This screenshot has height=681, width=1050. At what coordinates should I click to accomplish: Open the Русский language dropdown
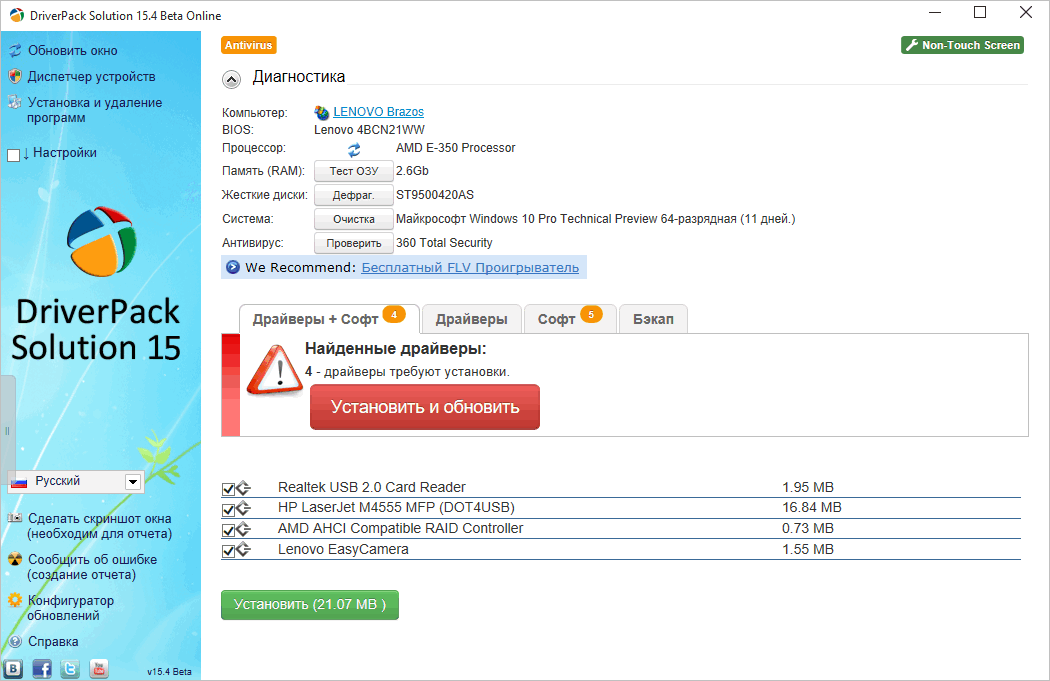pos(133,481)
